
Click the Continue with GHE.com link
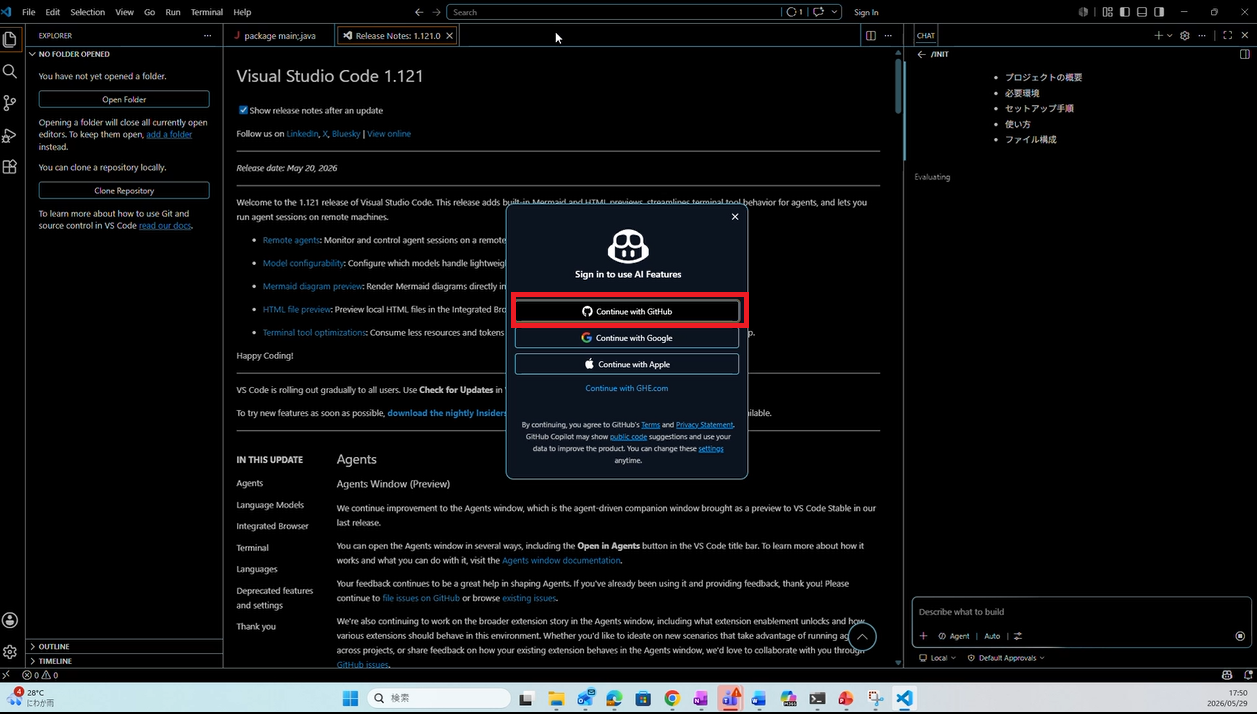pyautogui.click(x=627, y=388)
